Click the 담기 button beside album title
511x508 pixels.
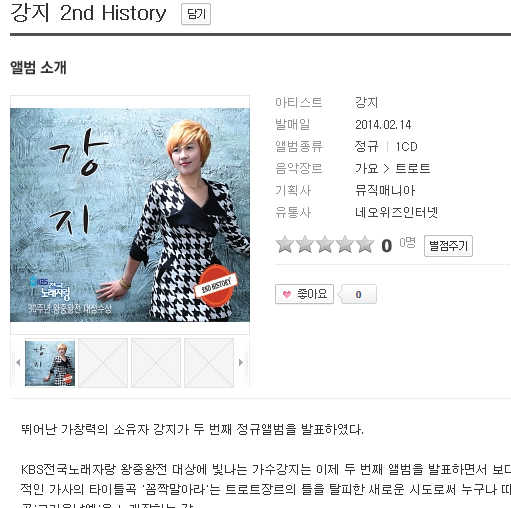pyautogui.click(x=196, y=14)
